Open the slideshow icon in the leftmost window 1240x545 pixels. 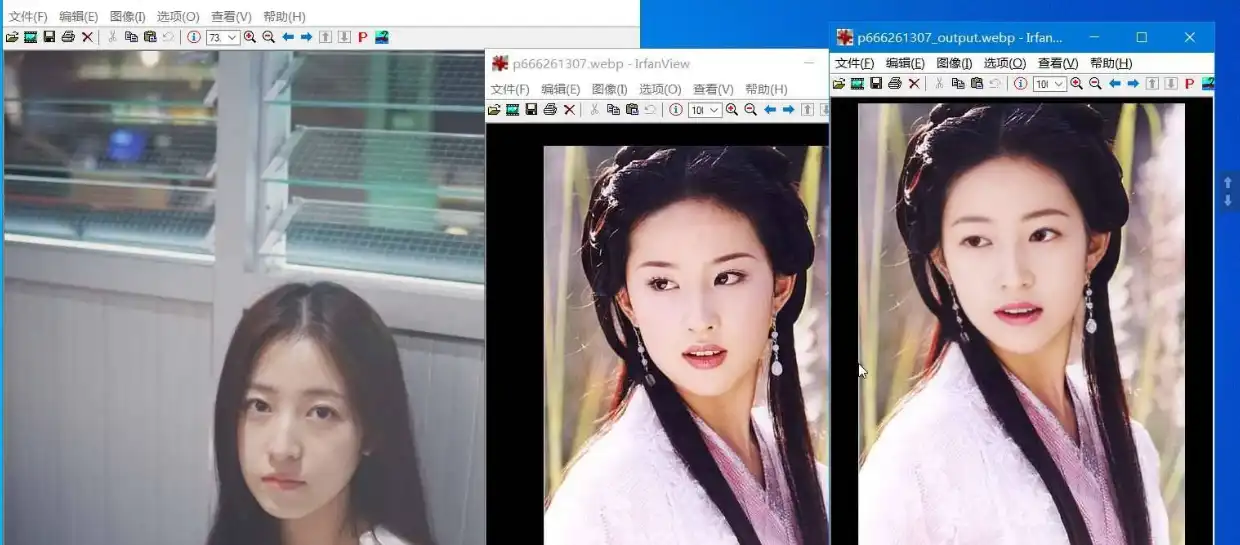[x=31, y=37]
